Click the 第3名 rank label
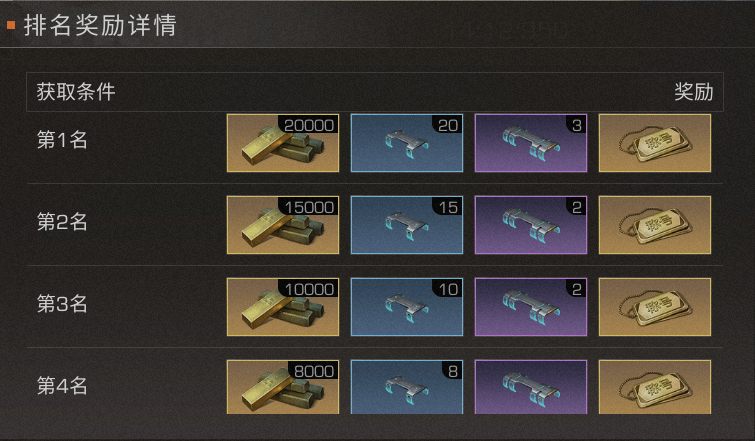755x441 pixels. coord(62,304)
